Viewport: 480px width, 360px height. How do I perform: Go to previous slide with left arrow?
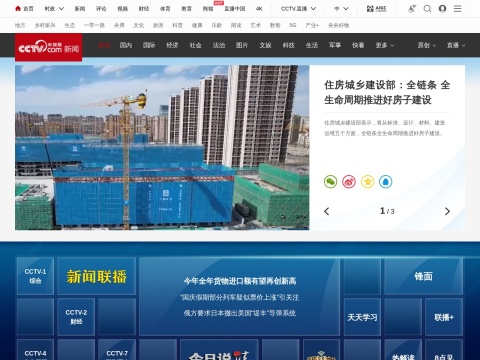327,211
